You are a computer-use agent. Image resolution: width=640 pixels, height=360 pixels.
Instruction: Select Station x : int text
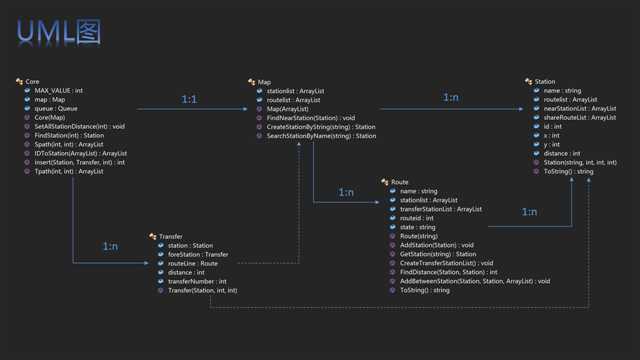[552, 136]
